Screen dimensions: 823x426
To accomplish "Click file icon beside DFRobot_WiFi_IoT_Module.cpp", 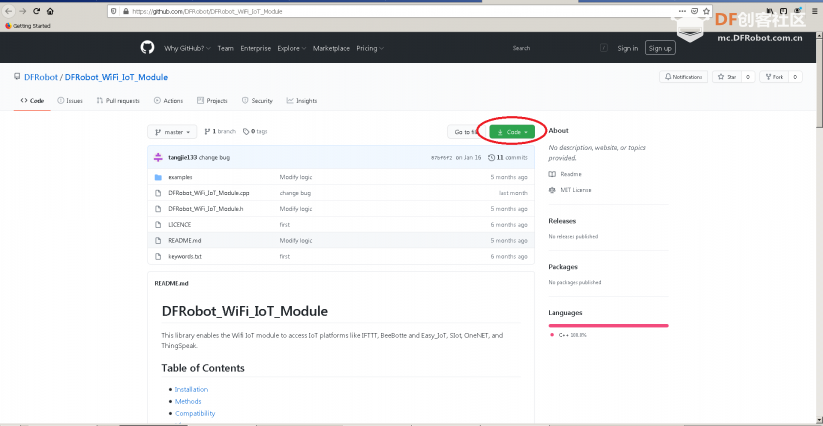I will (x=158, y=193).
